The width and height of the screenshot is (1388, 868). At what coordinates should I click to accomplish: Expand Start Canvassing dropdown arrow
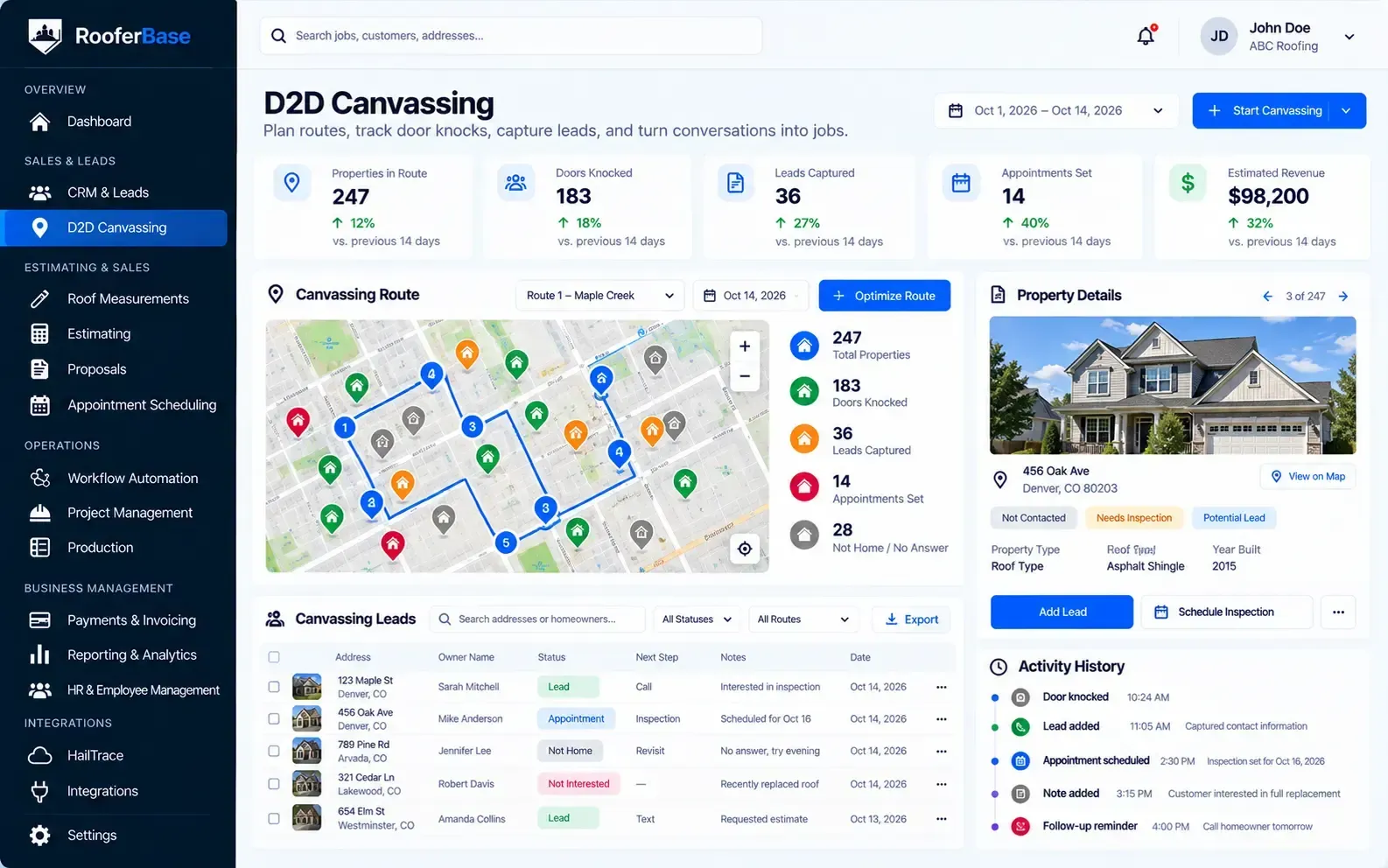pyautogui.click(x=1347, y=111)
